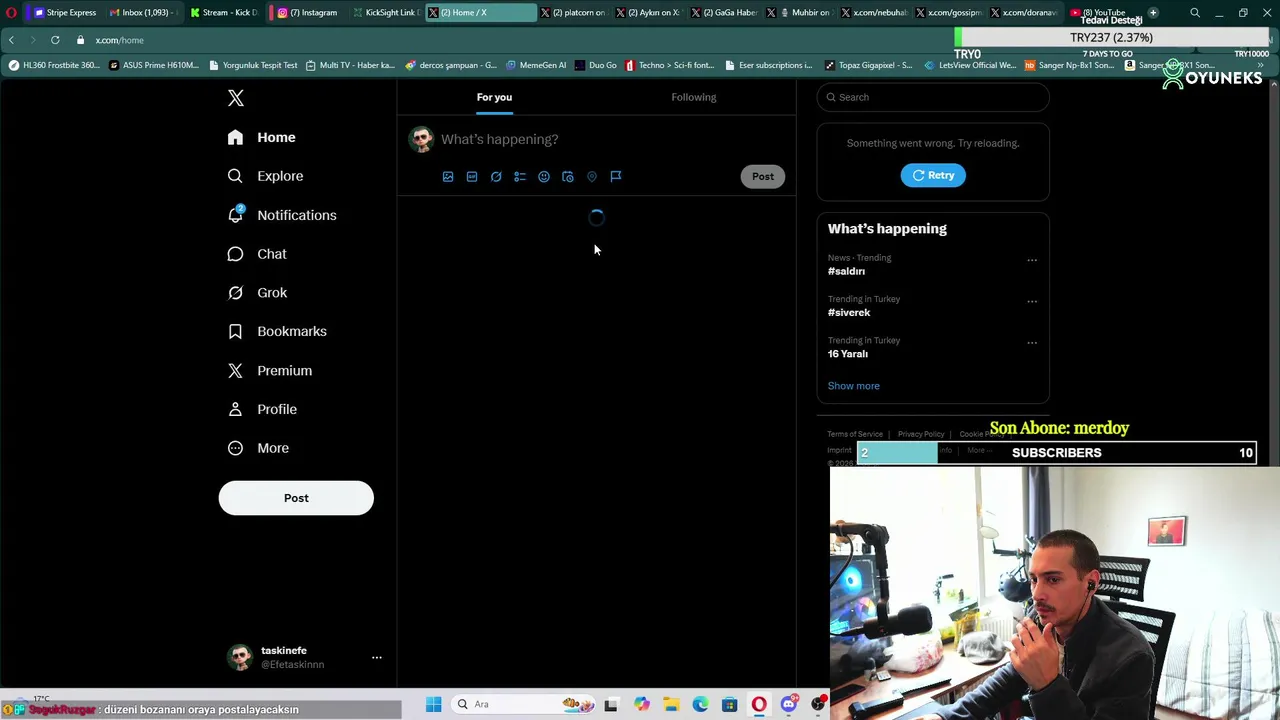Switch to the Instagram browser tab

click(x=308, y=12)
